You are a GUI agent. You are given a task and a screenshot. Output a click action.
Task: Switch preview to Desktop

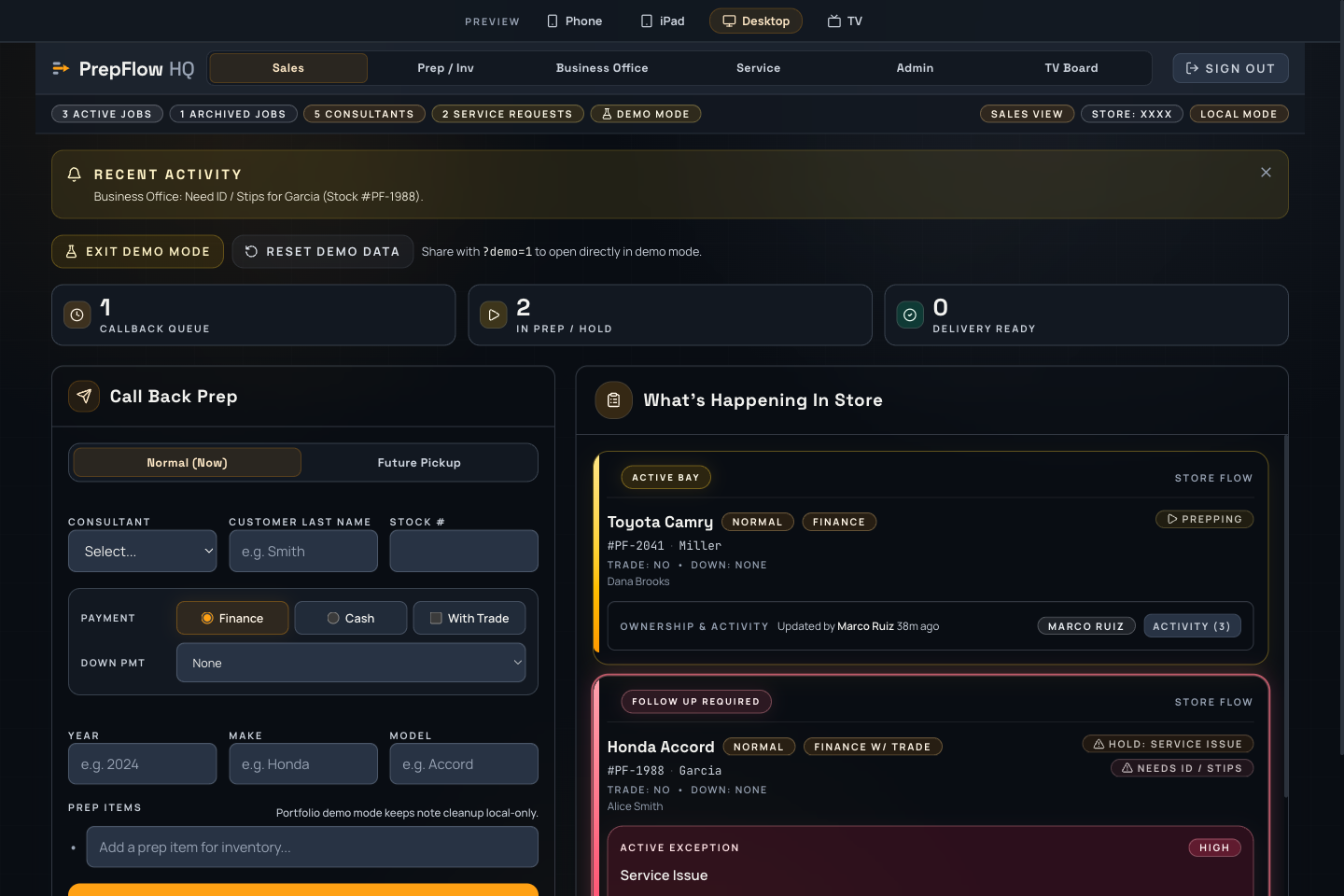point(756,21)
